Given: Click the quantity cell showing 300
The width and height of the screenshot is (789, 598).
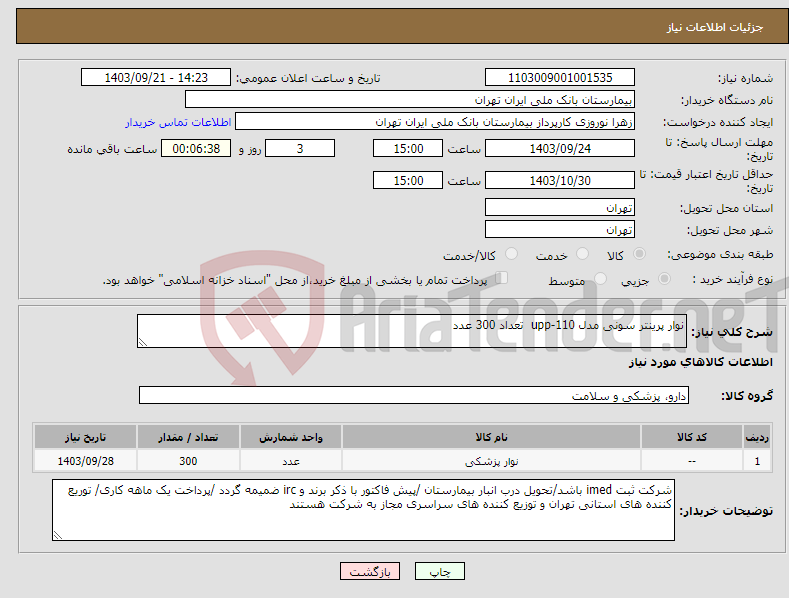Looking at the screenshot, I should click(x=188, y=461).
